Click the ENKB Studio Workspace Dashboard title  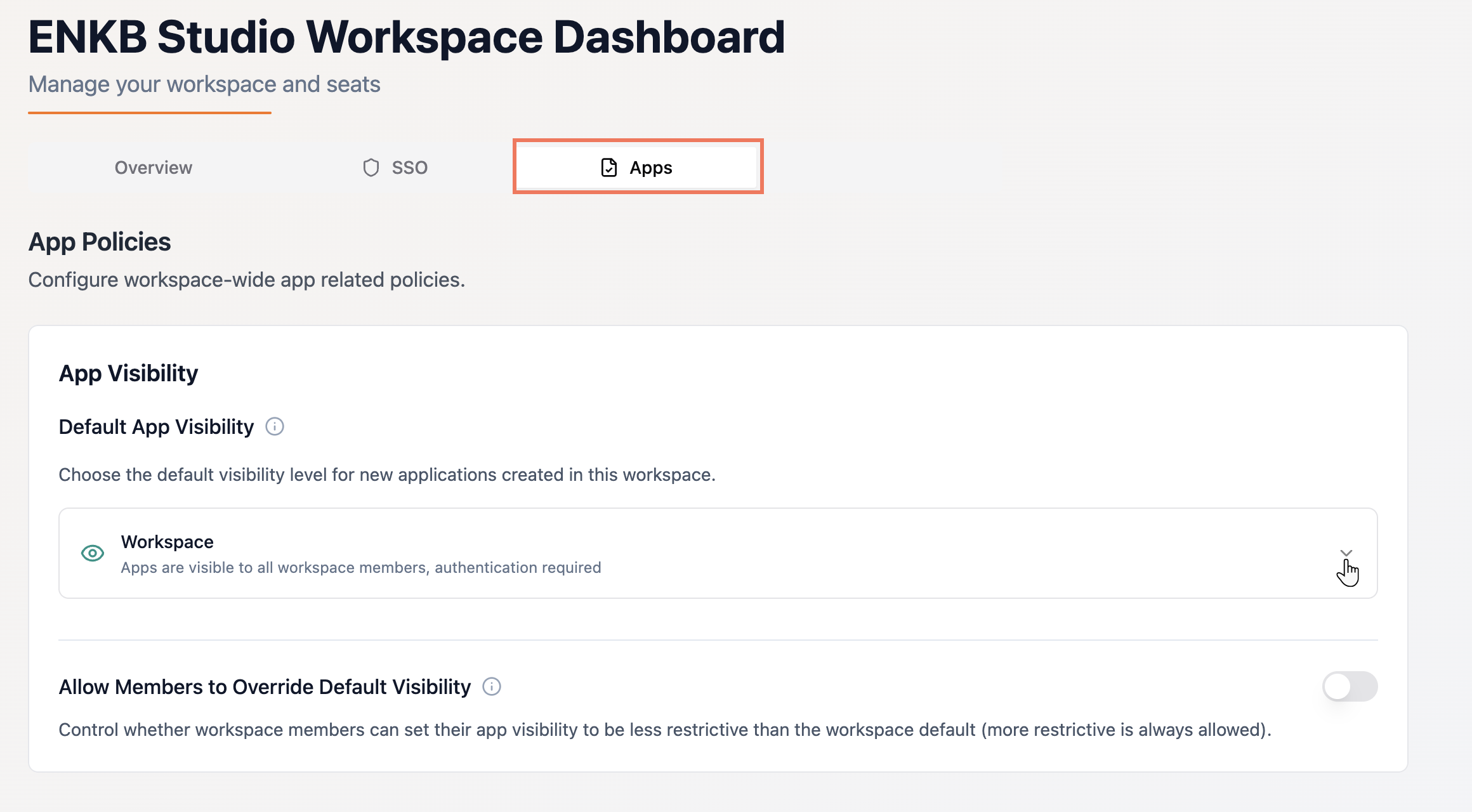click(406, 37)
